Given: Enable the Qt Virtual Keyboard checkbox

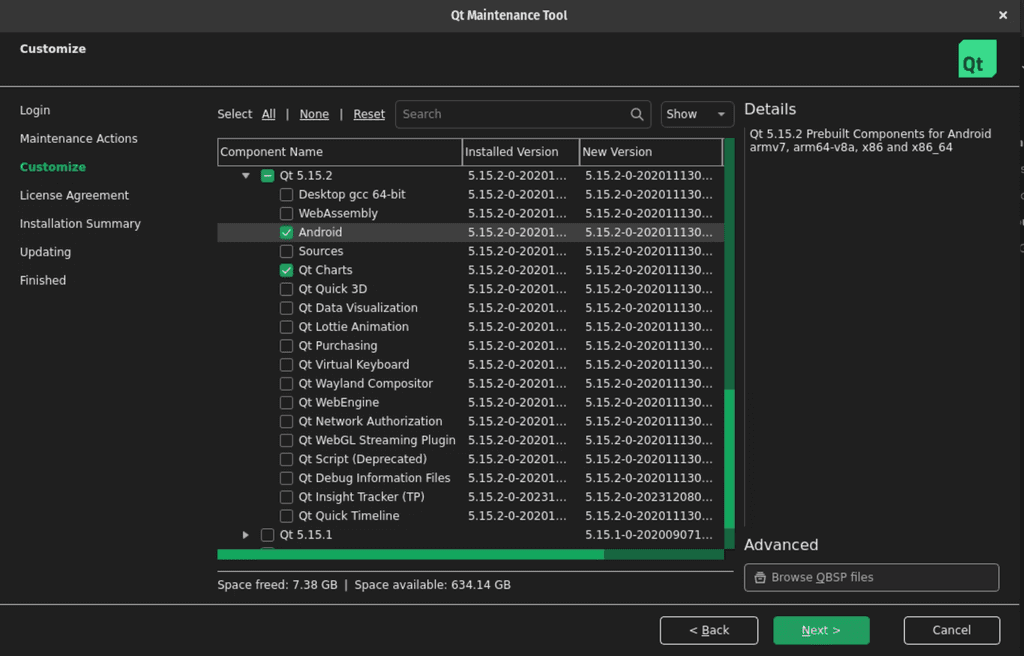Looking at the screenshot, I should (x=286, y=365).
